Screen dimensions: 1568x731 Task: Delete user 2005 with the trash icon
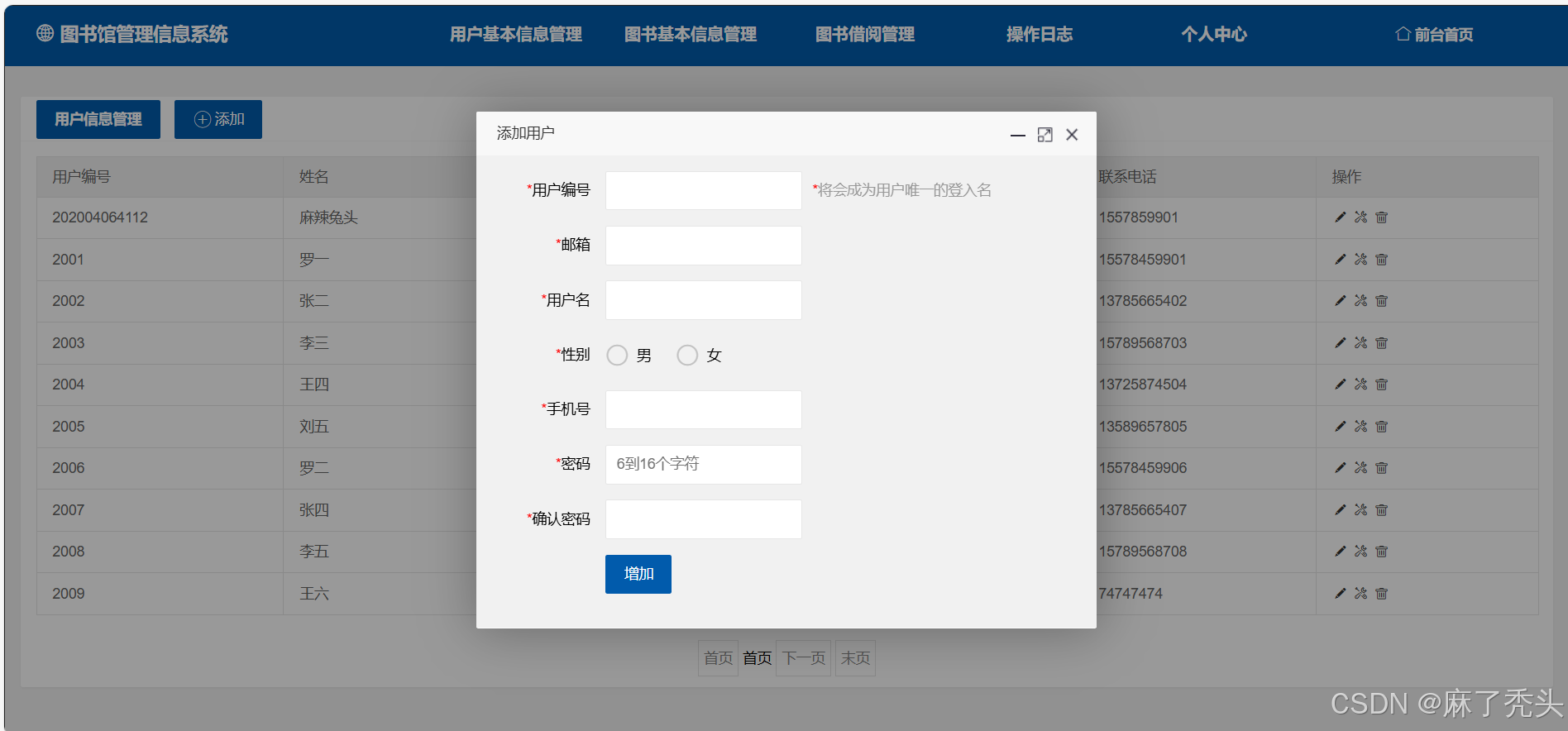[1381, 427]
